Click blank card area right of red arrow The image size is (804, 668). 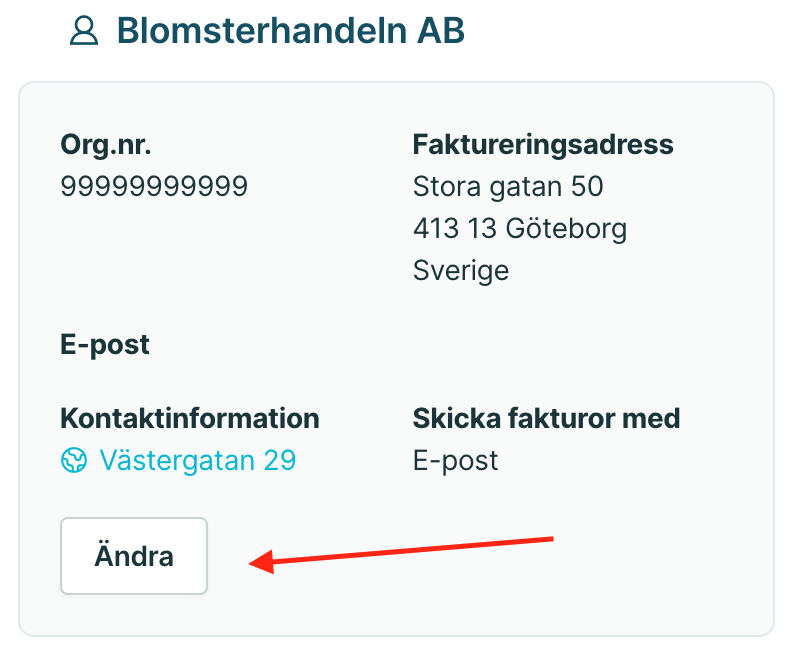coord(661,556)
